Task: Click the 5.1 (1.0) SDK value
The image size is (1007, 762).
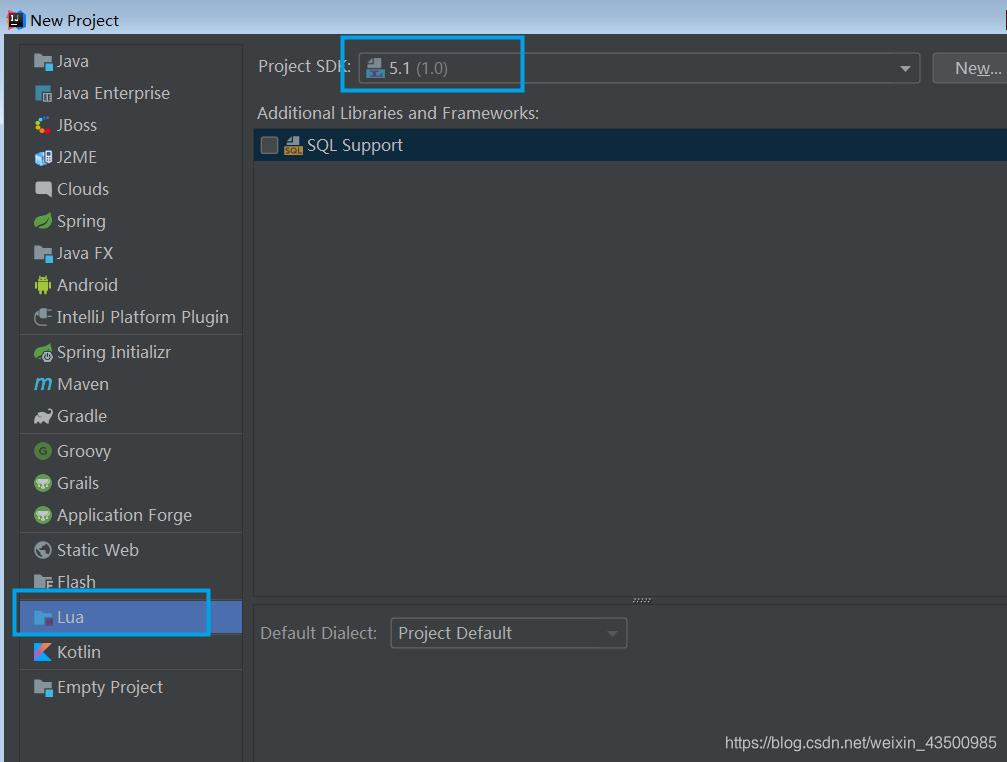Action: (x=418, y=69)
